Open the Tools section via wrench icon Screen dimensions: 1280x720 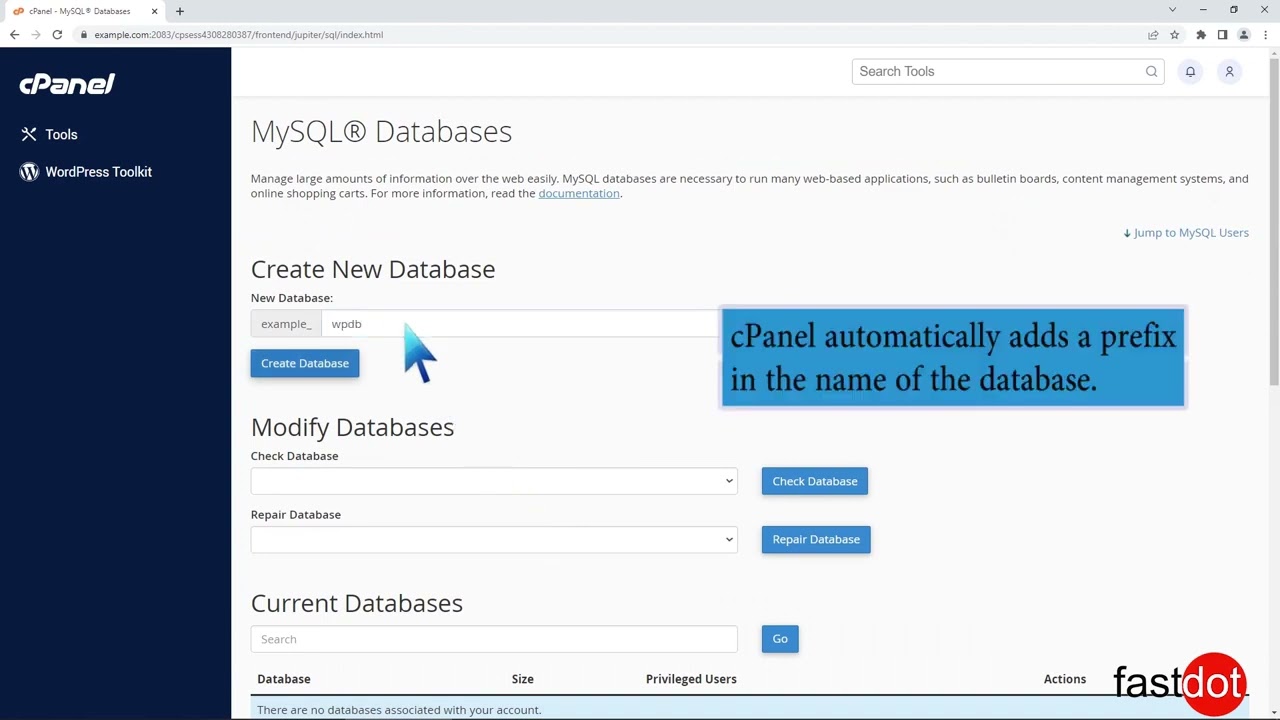(29, 134)
